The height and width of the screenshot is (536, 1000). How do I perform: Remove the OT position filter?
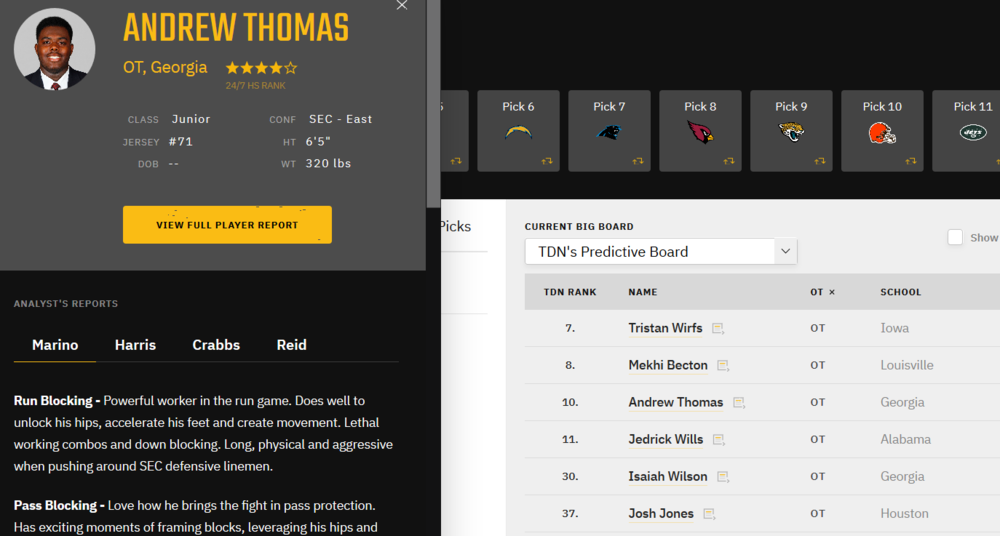point(832,292)
